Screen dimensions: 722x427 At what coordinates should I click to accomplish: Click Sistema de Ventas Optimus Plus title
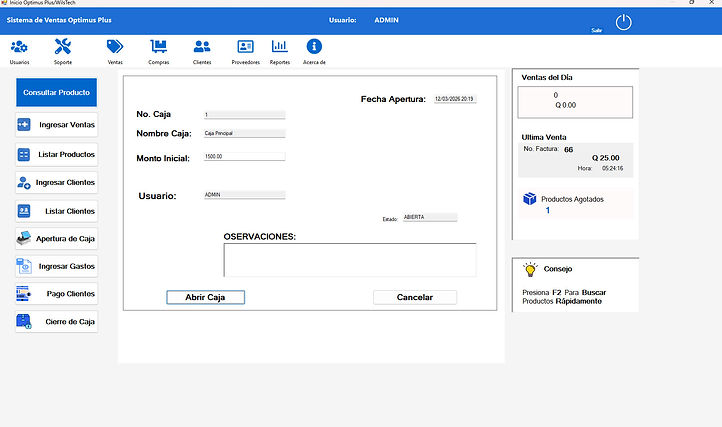tap(59, 20)
